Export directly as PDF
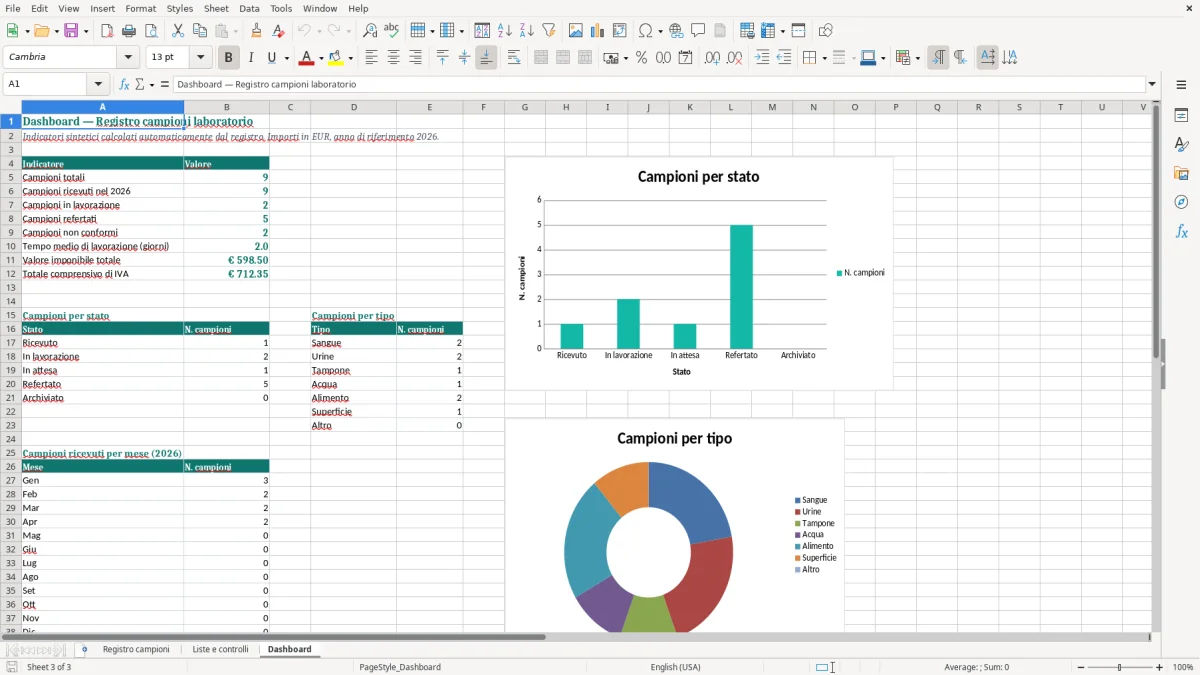1200x675 pixels. [x=107, y=31]
